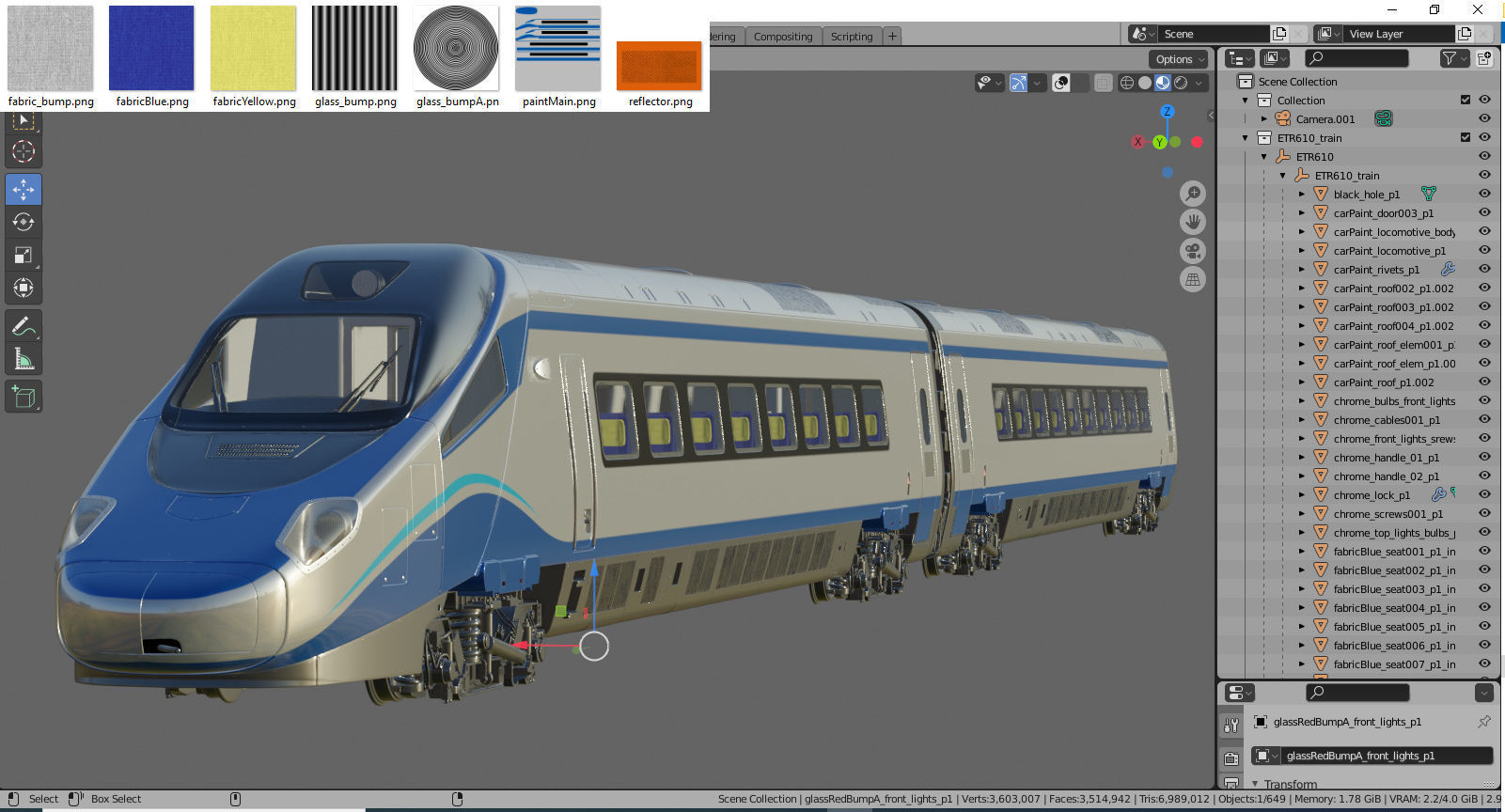Select fabricBlue_seat005_p1_in in outliner

point(1394,627)
